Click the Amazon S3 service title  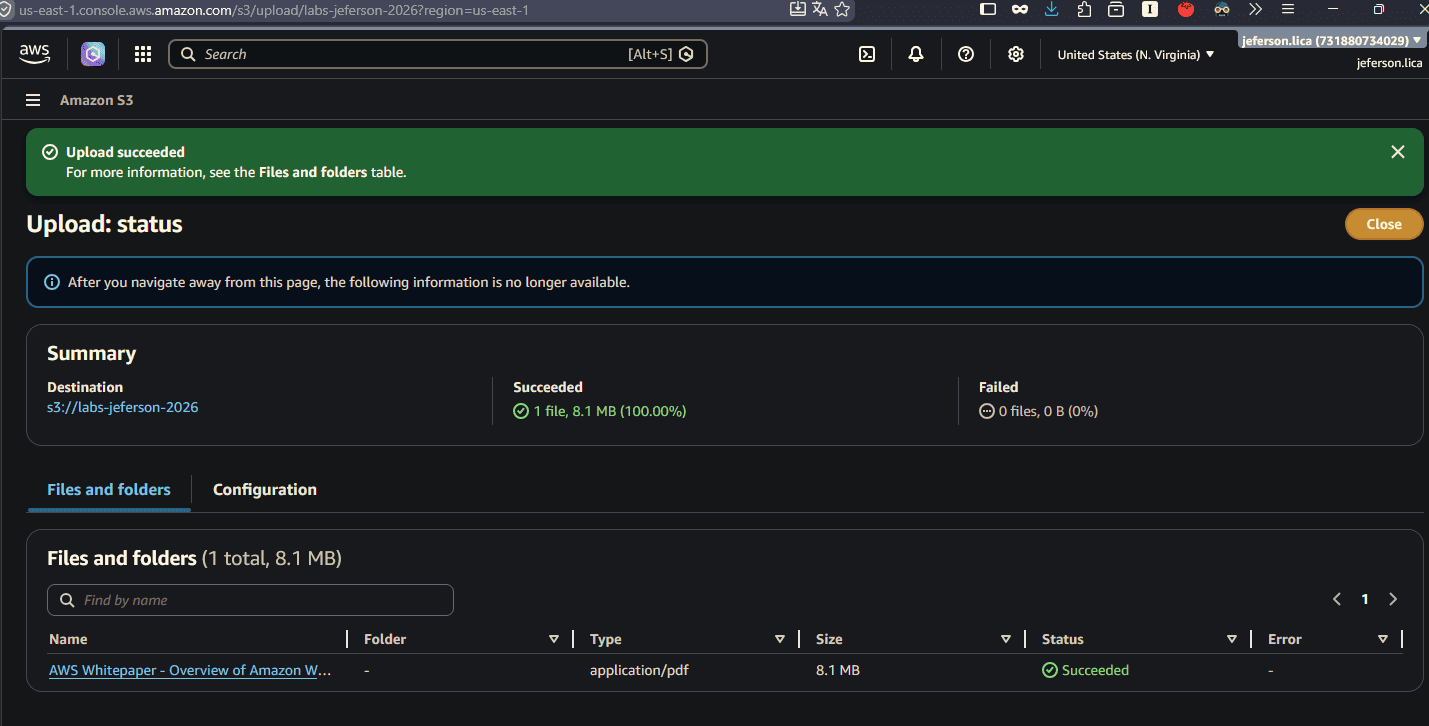(x=96, y=100)
